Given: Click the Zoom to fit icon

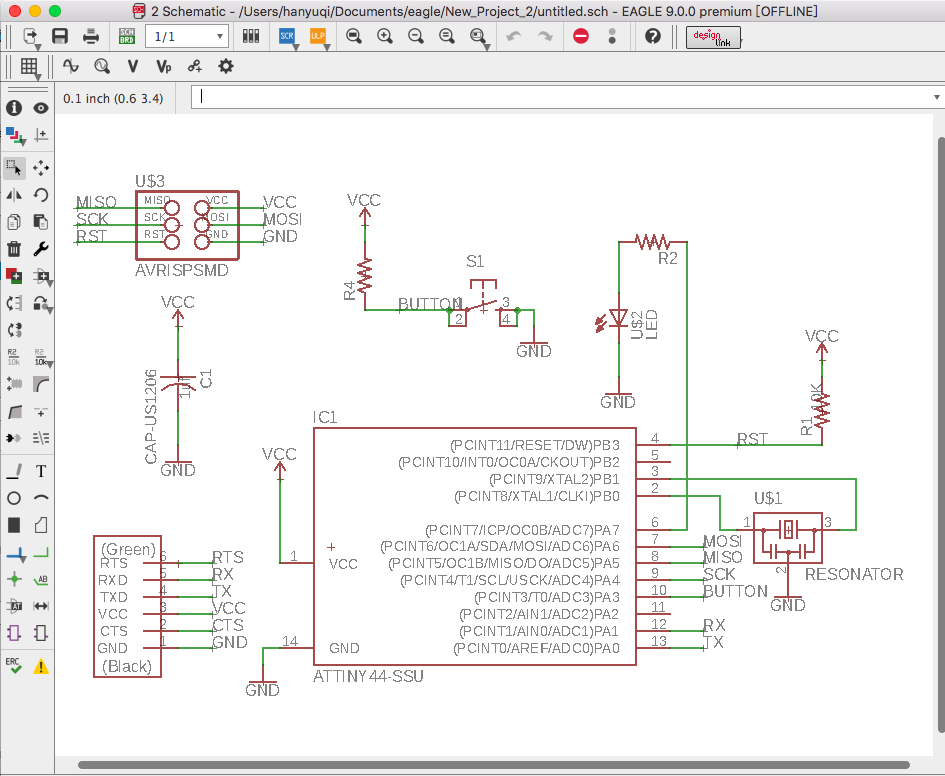Looking at the screenshot, I should (353, 37).
